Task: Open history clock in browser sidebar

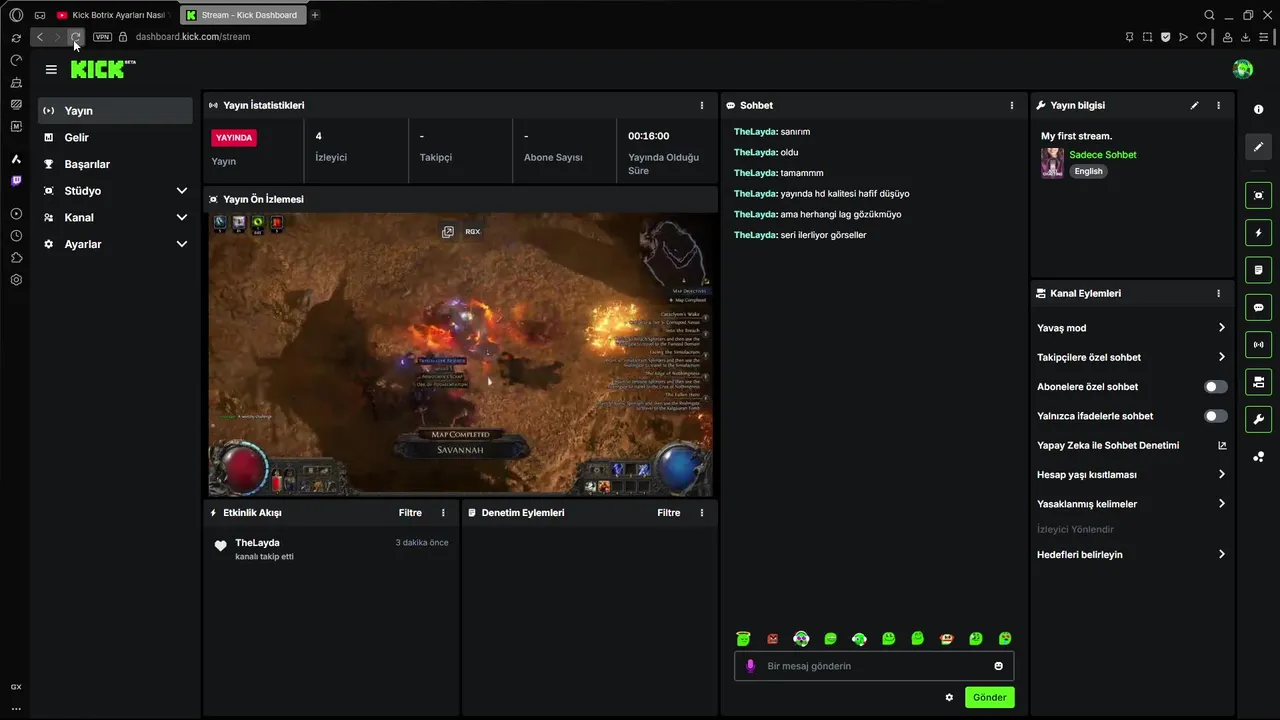Action: click(x=16, y=236)
